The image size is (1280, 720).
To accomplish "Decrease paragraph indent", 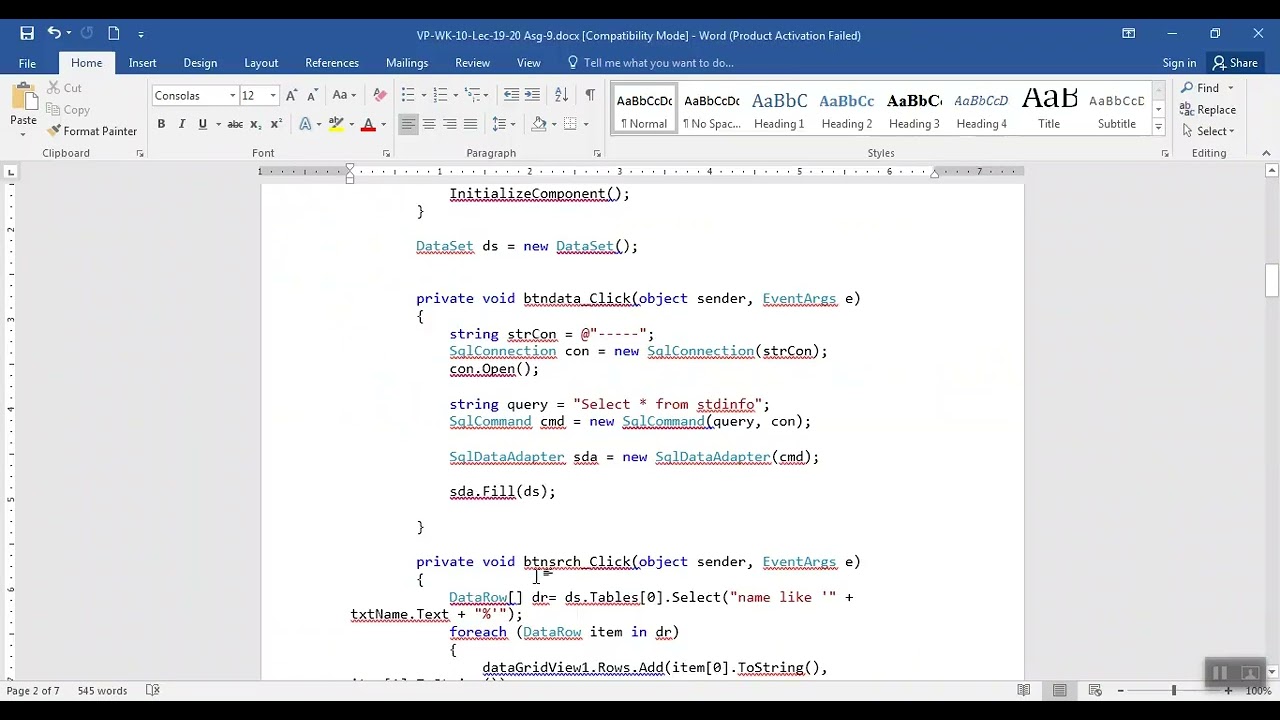I will click(x=511, y=95).
